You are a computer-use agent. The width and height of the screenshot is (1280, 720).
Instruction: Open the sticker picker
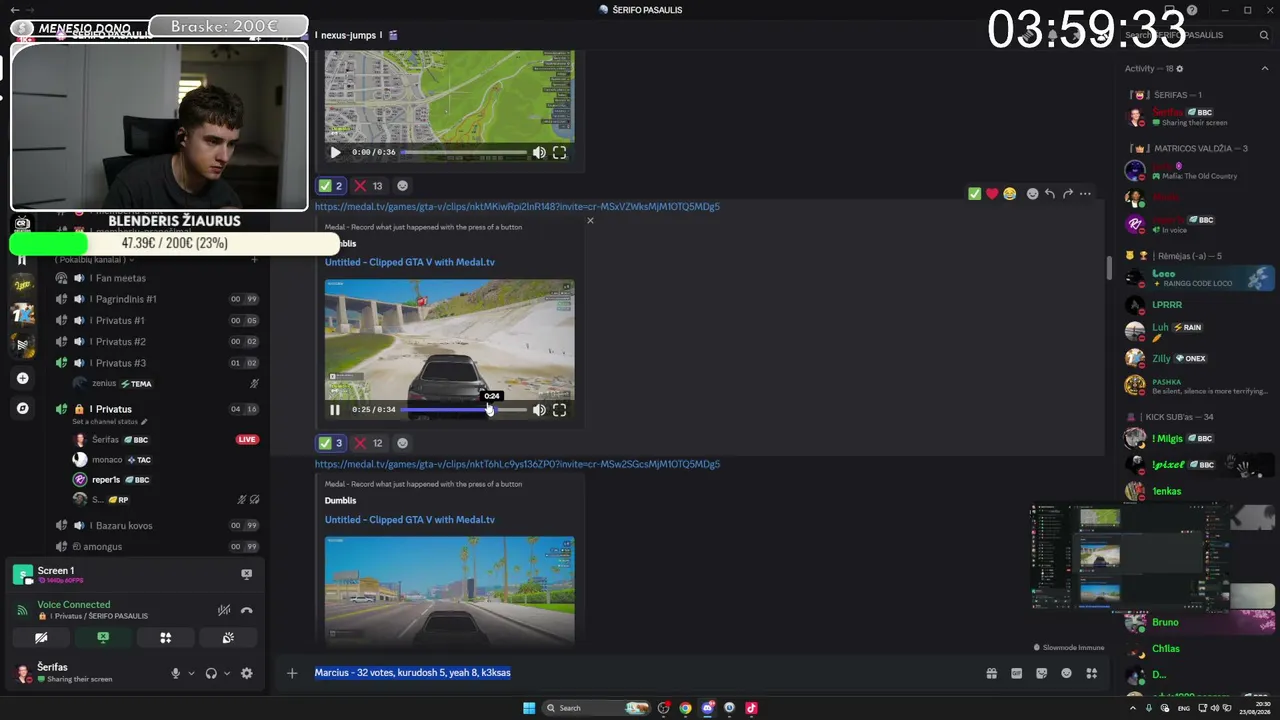tap(1041, 673)
